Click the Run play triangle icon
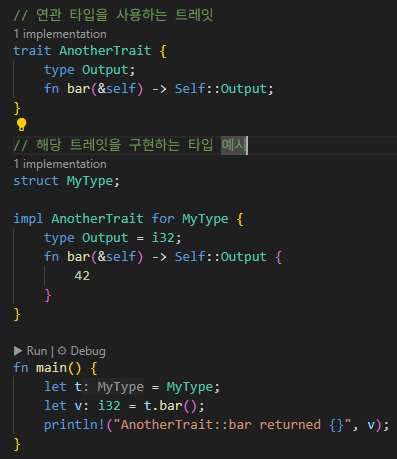The height and width of the screenshot is (459, 397). [x=18, y=351]
